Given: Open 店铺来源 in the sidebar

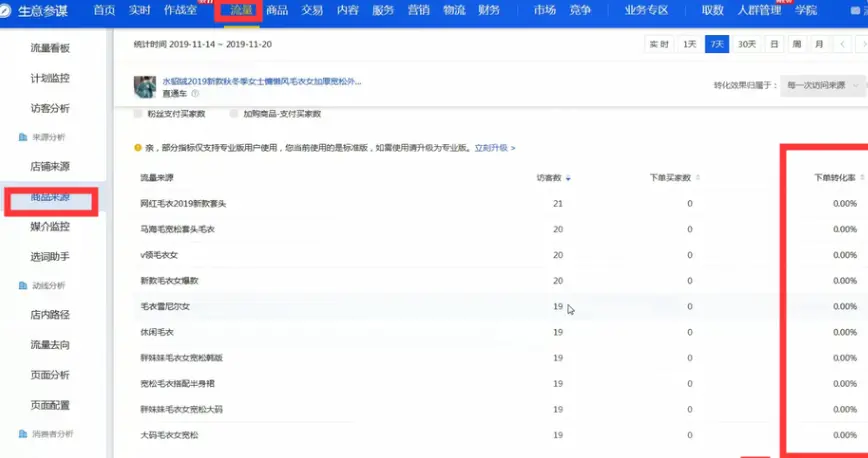Looking at the screenshot, I should click(50, 166).
